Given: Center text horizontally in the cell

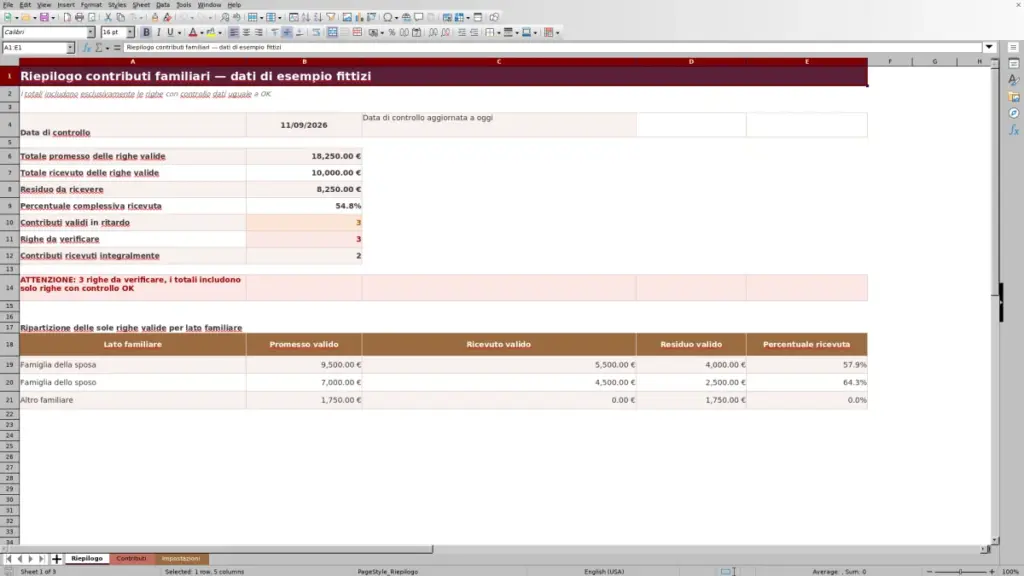Looking at the screenshot, I should pyautogui.click(x=246, y=32).
